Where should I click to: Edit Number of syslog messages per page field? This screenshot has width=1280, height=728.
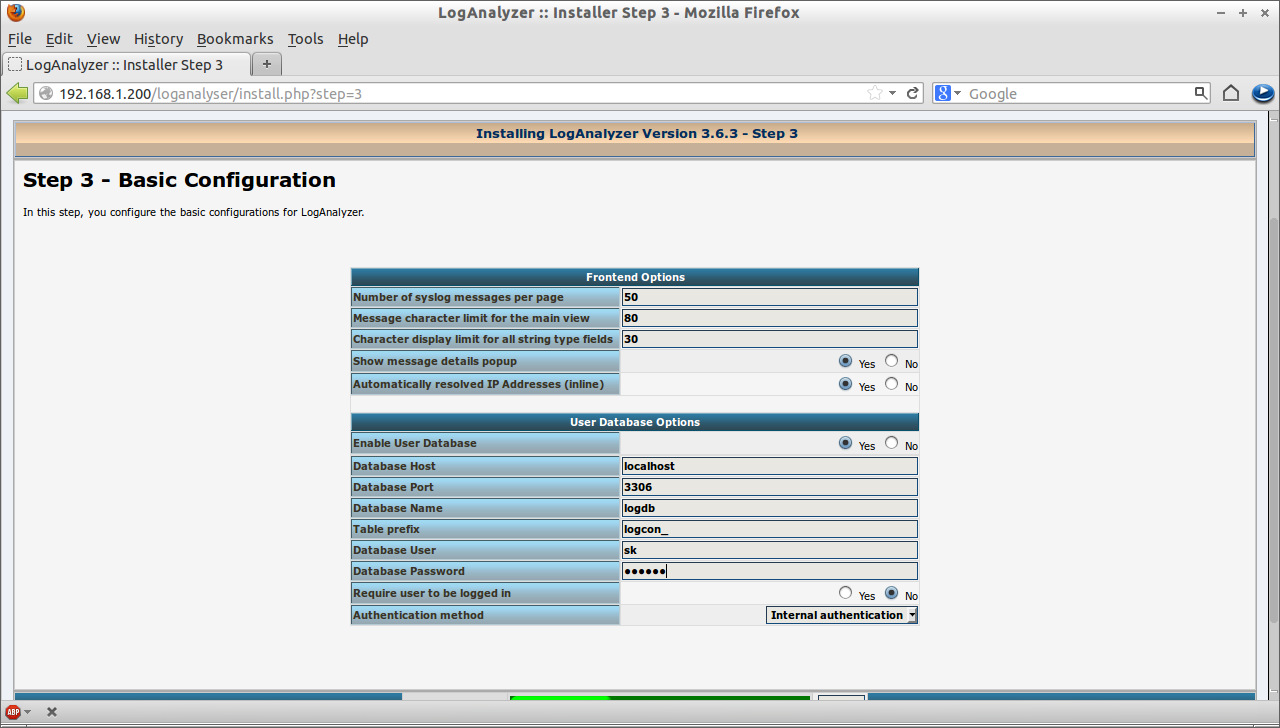769,297
